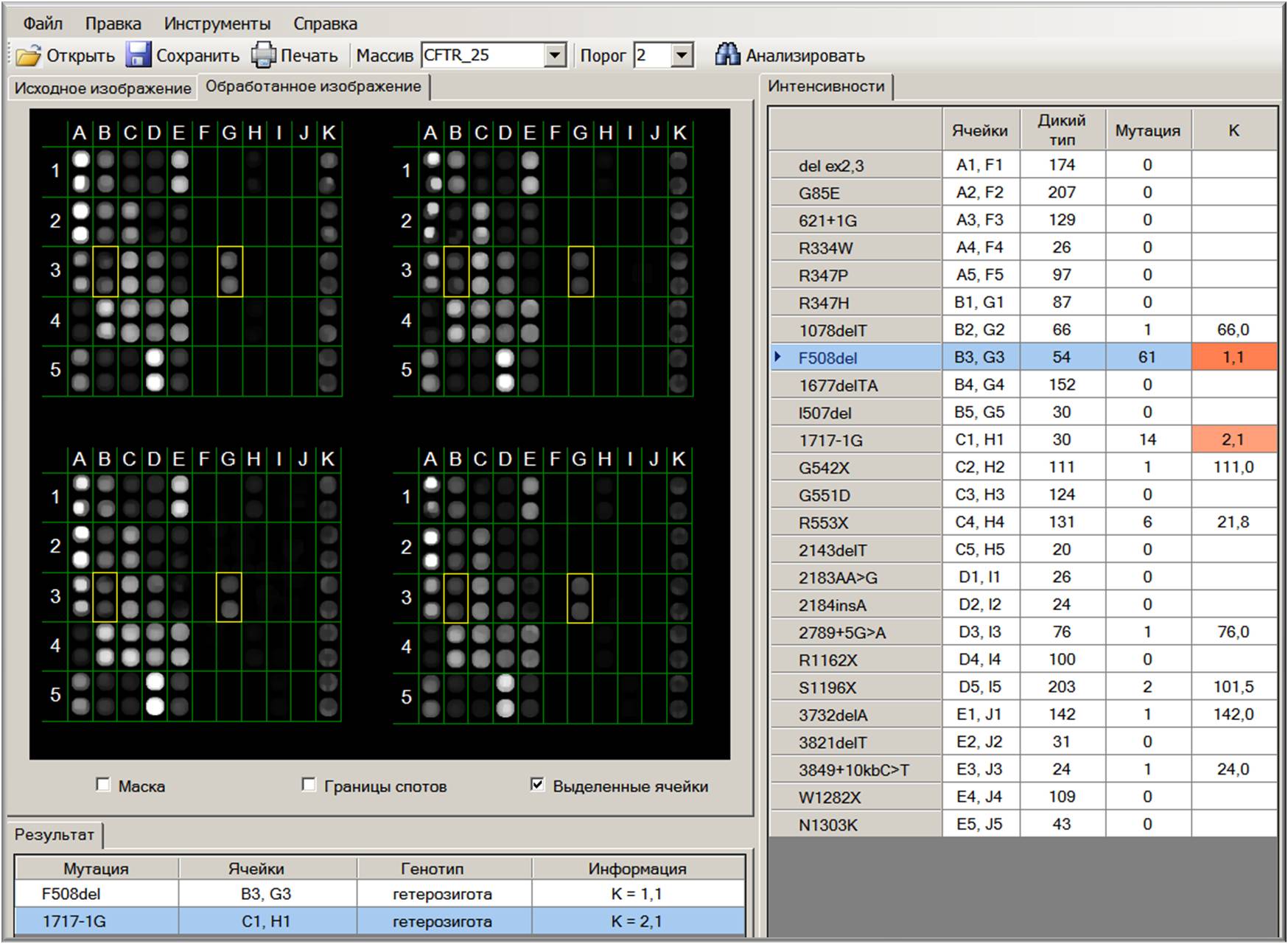Open the Порог threshold dropdown
The image size is (1288, 944).
point(682,55)
